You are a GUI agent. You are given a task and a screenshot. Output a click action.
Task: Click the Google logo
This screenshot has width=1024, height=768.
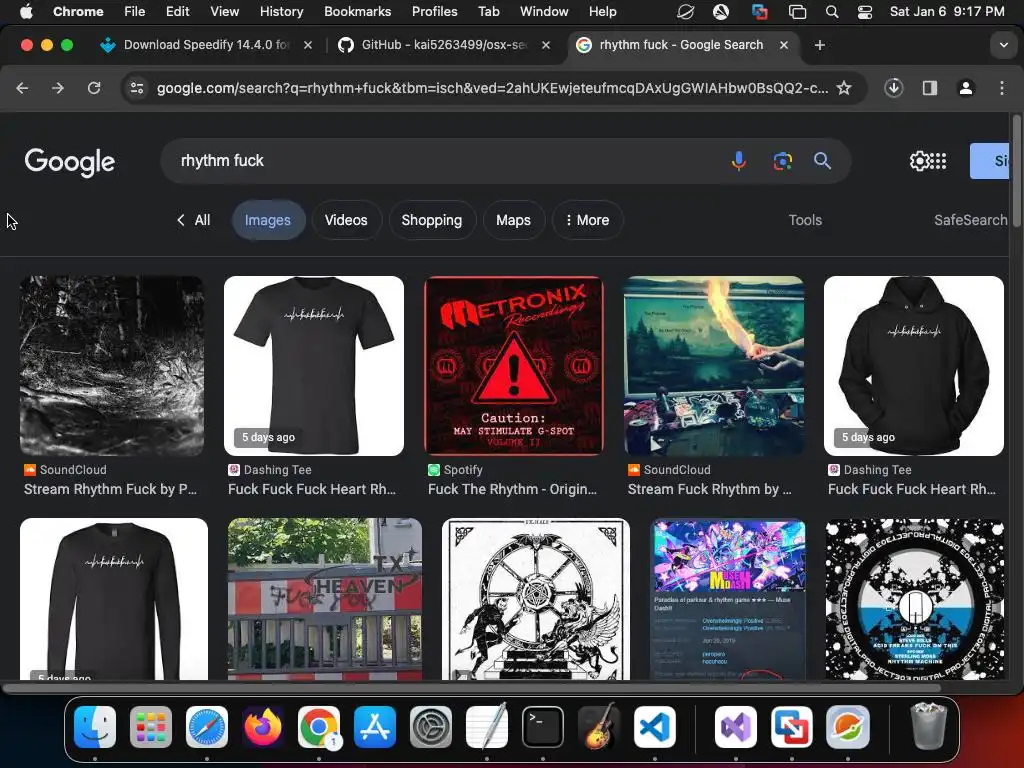[x=70, y=161]
